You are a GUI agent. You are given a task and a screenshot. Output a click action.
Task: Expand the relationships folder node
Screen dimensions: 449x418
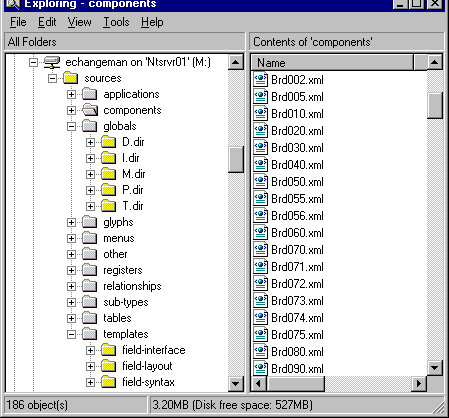[71, 286]
